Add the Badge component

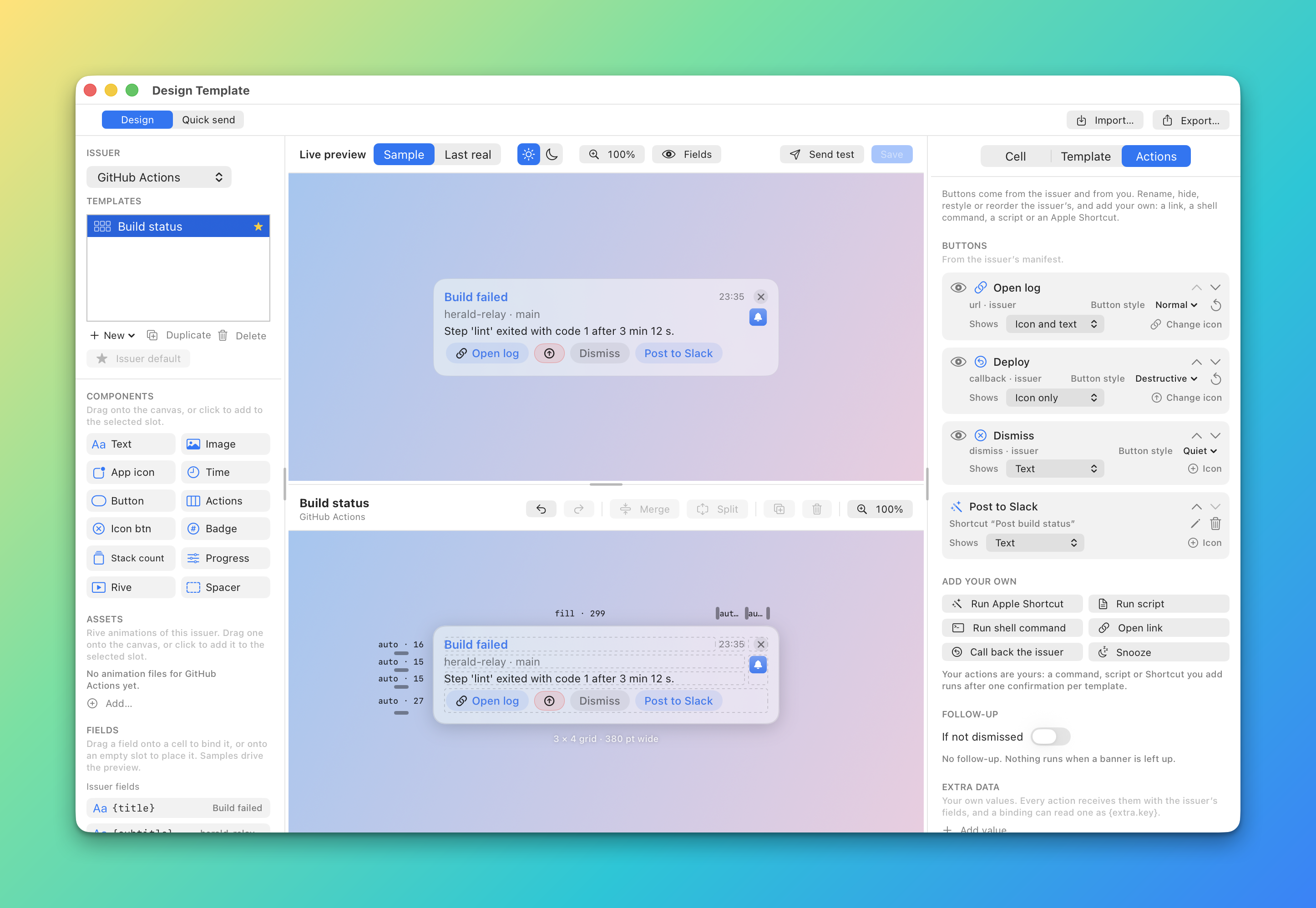coord(225,529)
